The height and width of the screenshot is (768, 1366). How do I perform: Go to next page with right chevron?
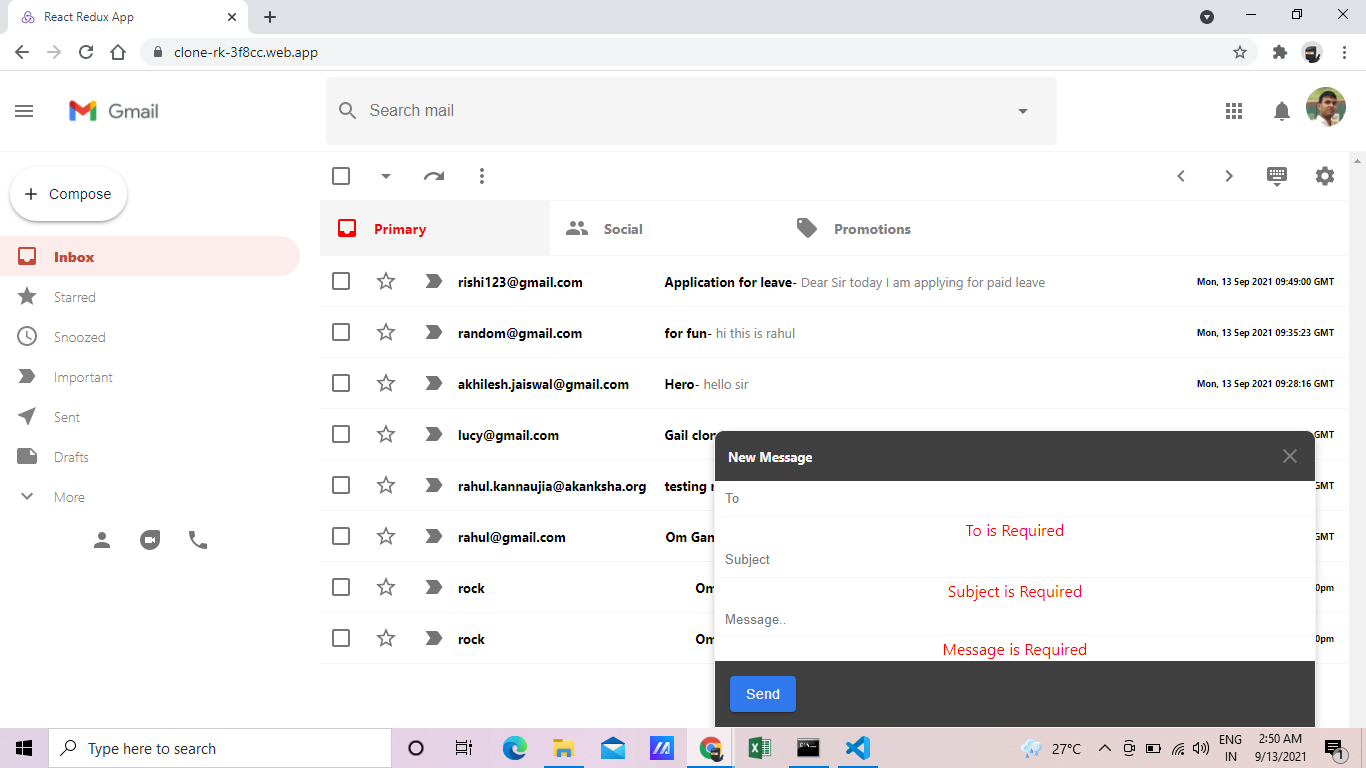tap(1229, 176)
